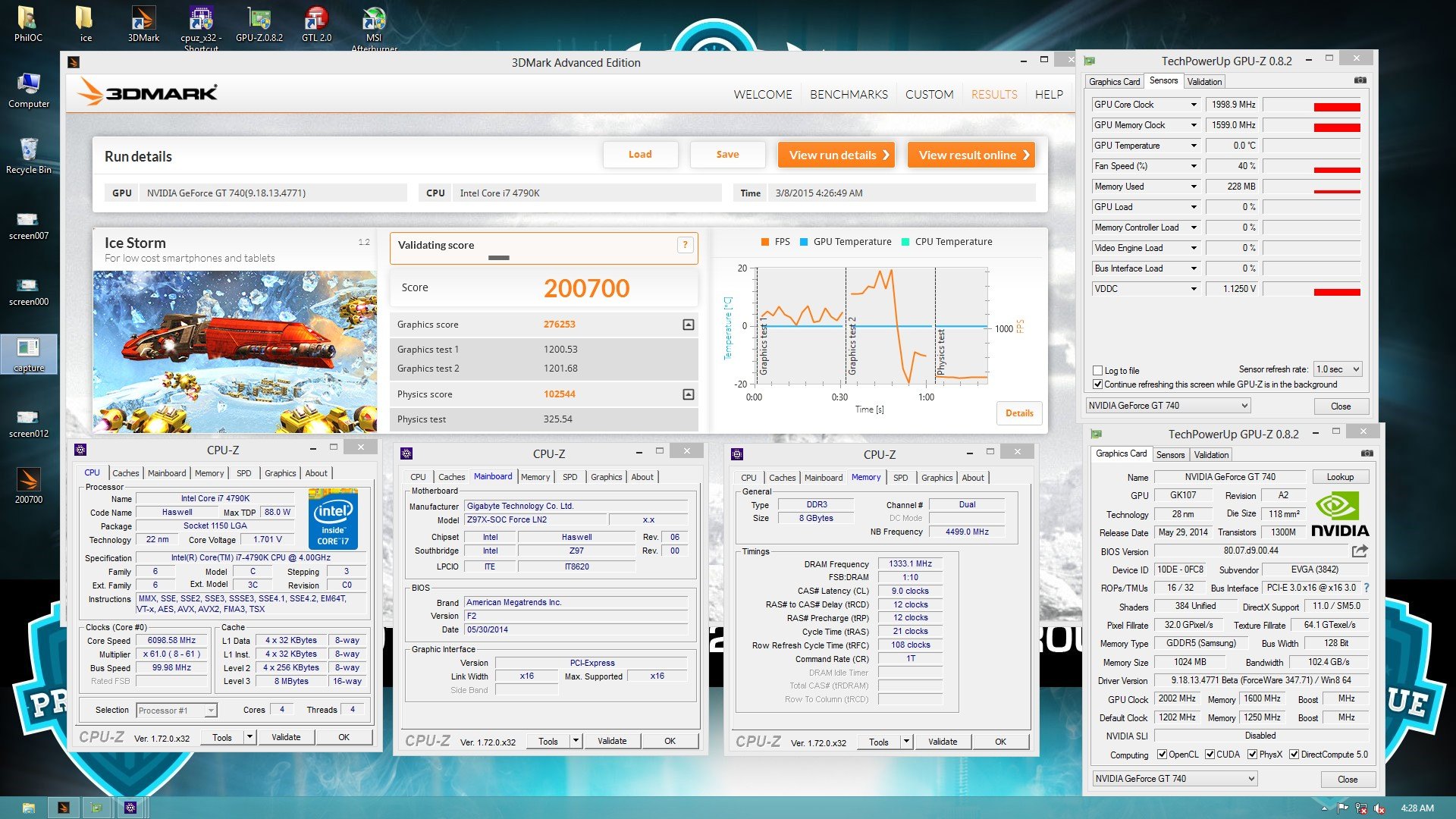Toggle the DirectCompute 5.0 checkbox

[x=1294, y=755]
